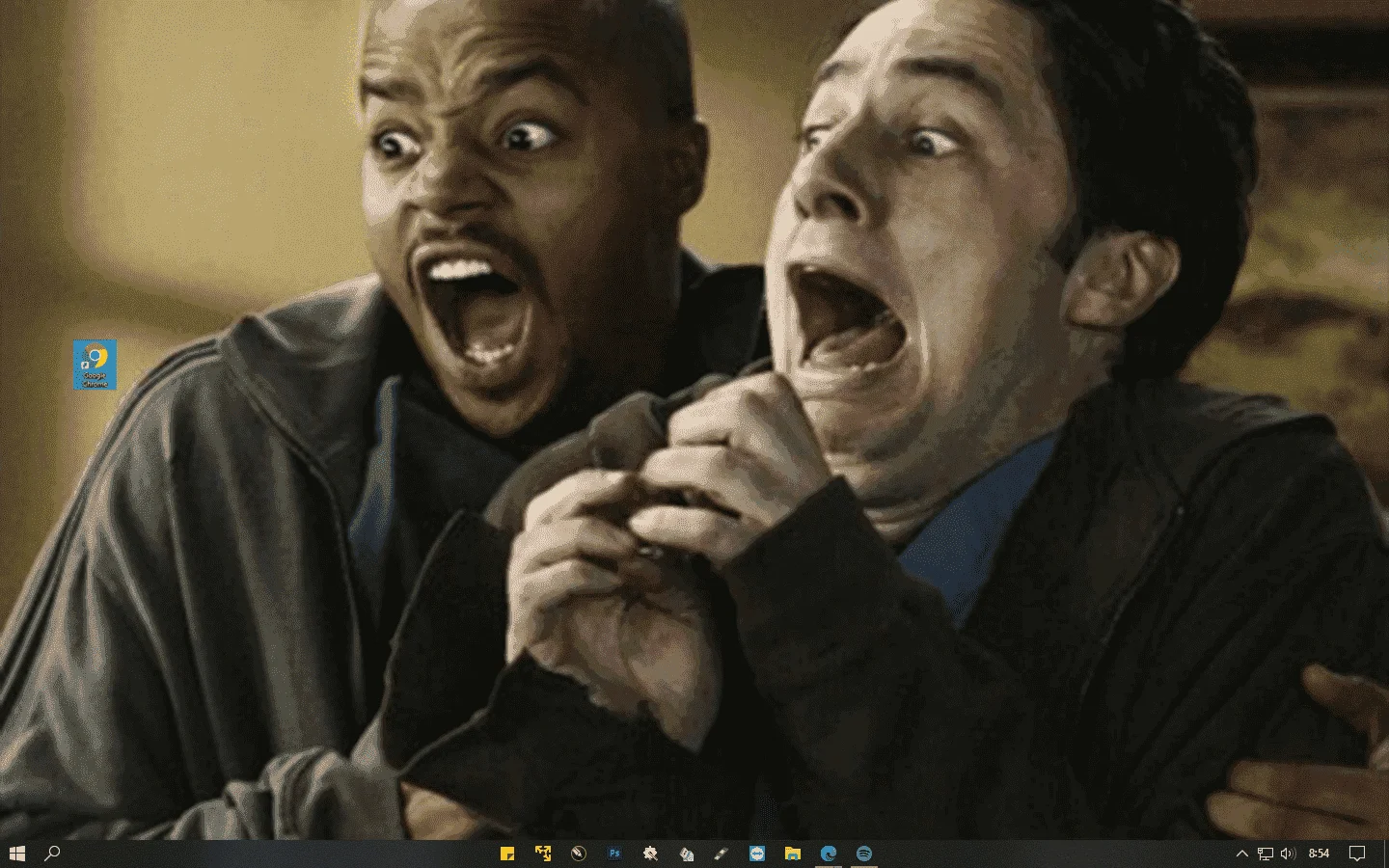Open network status tray icon
1389x868 pixels.
(1266, 854)
